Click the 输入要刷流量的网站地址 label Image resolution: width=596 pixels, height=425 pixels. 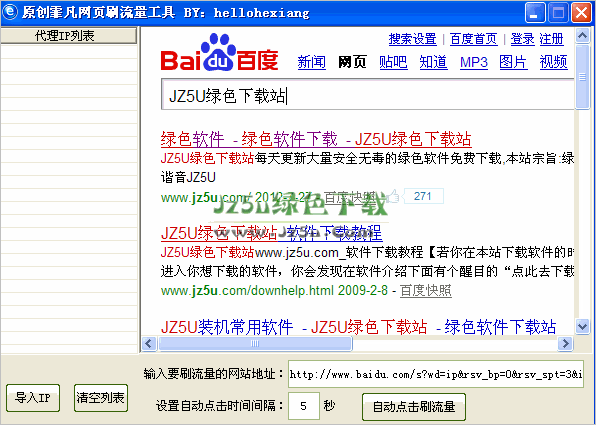[x=213, y=374]
